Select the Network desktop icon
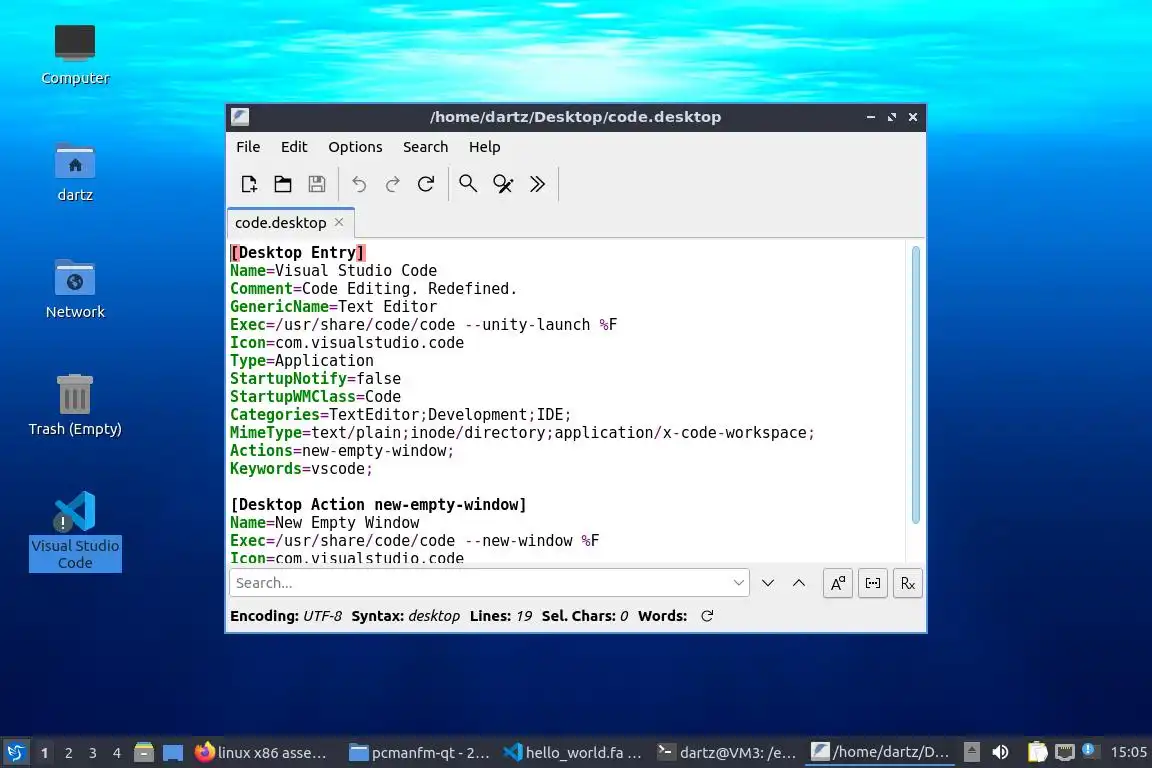Image resolution: width=1152 pixels, height=768 pixels. pyautogui.click(x=75, y=290)
